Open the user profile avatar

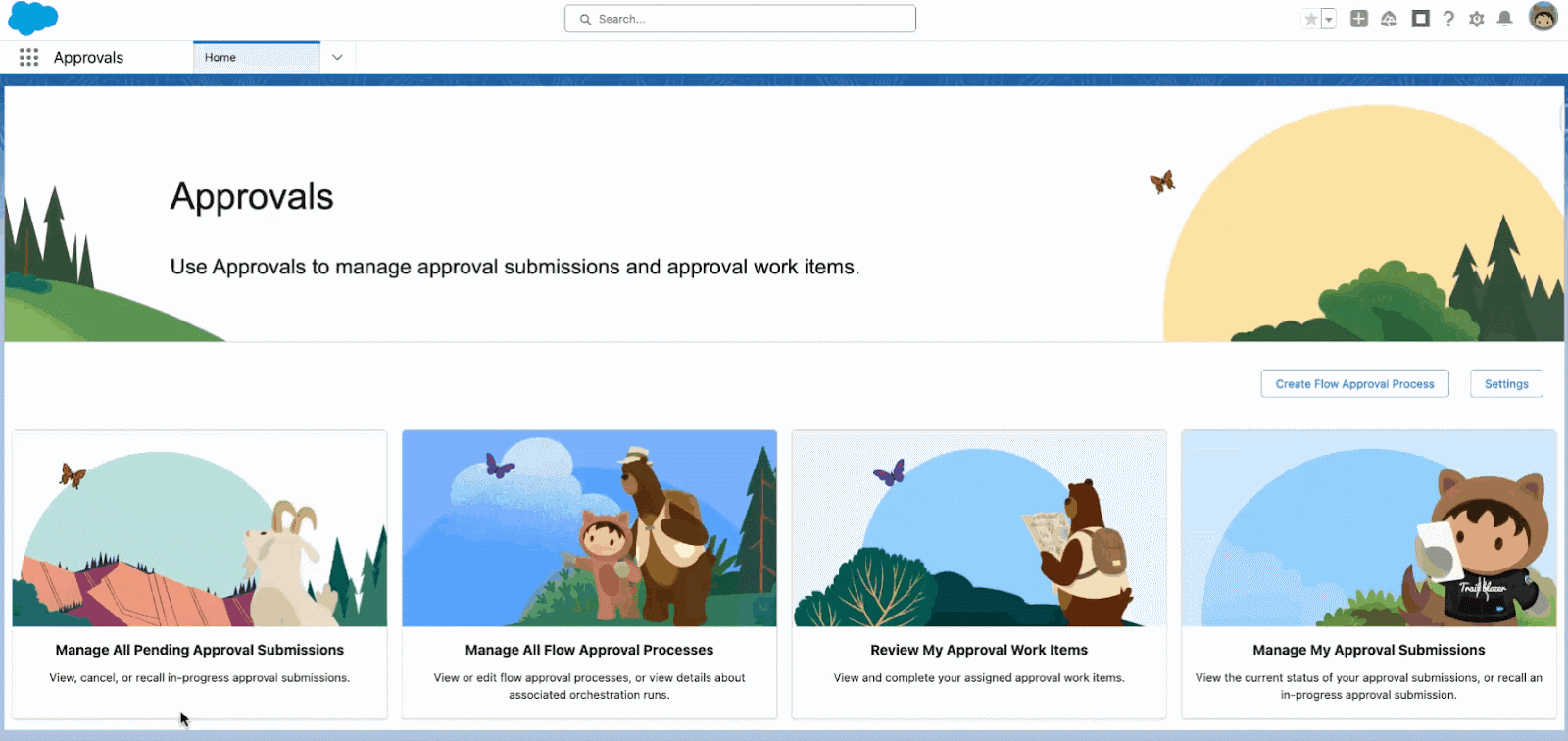click(1543, 17)
